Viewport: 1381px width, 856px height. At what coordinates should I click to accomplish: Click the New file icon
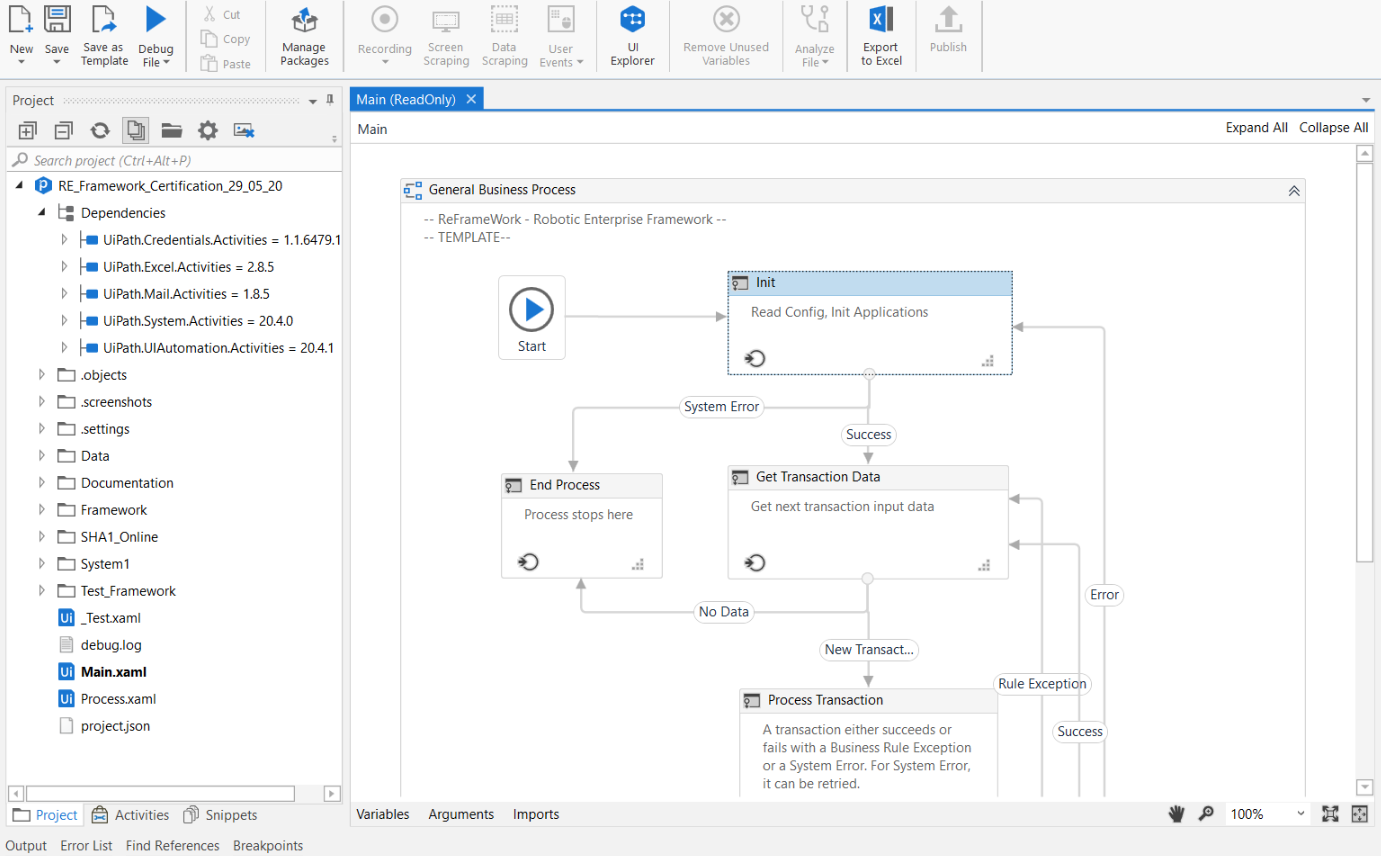point(21,20)
